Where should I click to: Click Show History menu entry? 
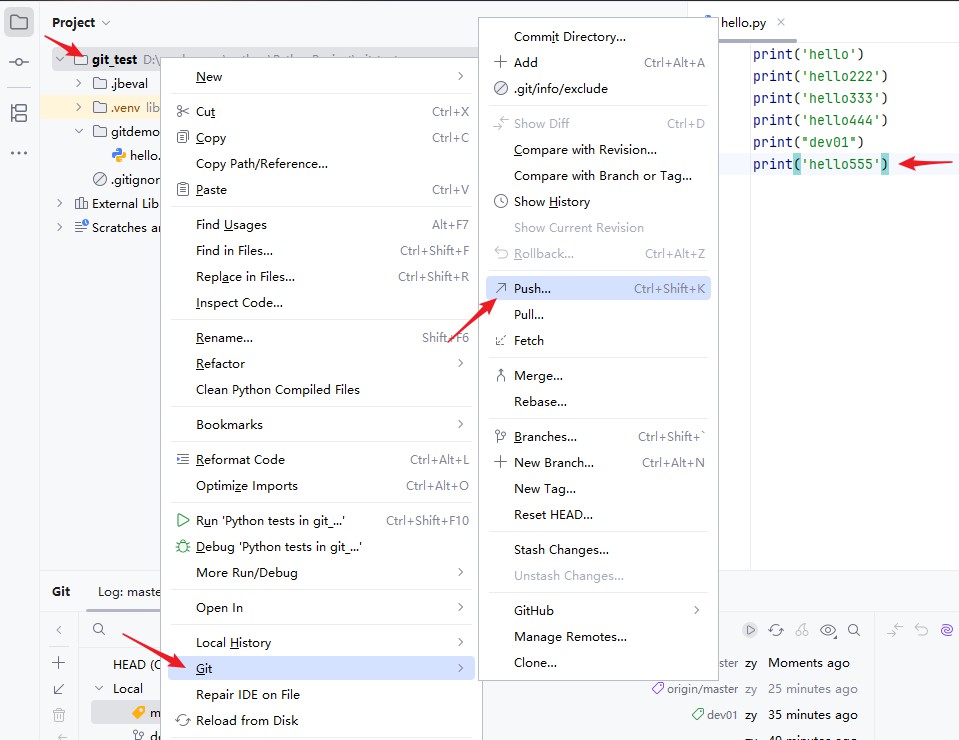[599, 202]
